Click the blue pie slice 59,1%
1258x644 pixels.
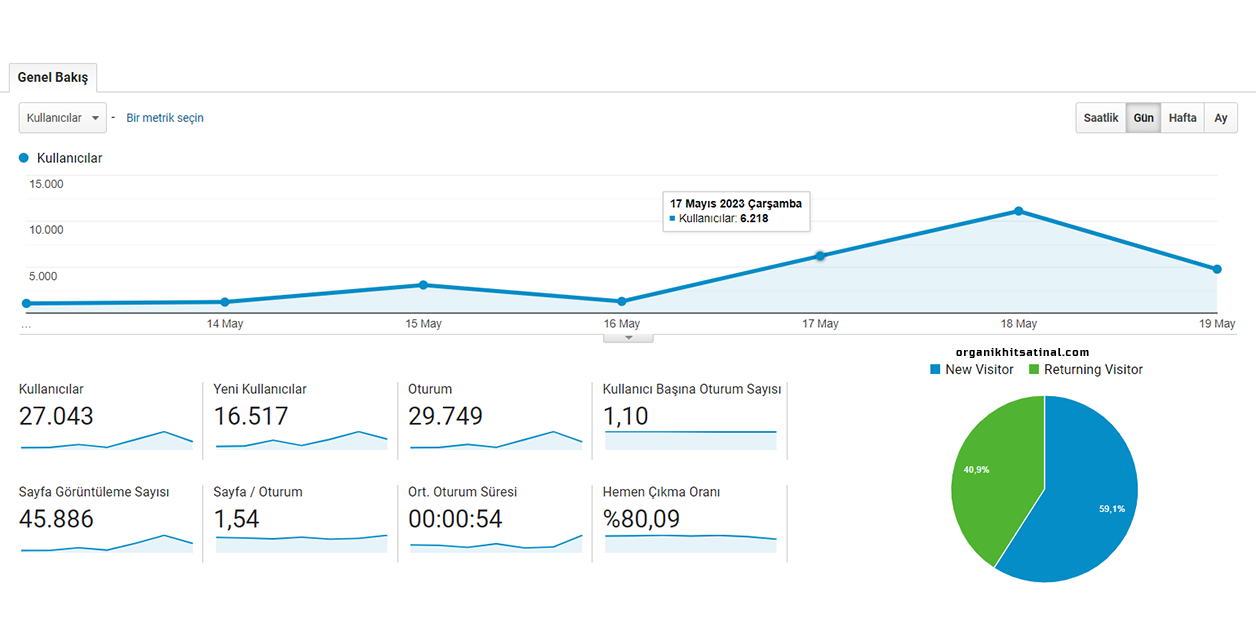coord(1090,500)
